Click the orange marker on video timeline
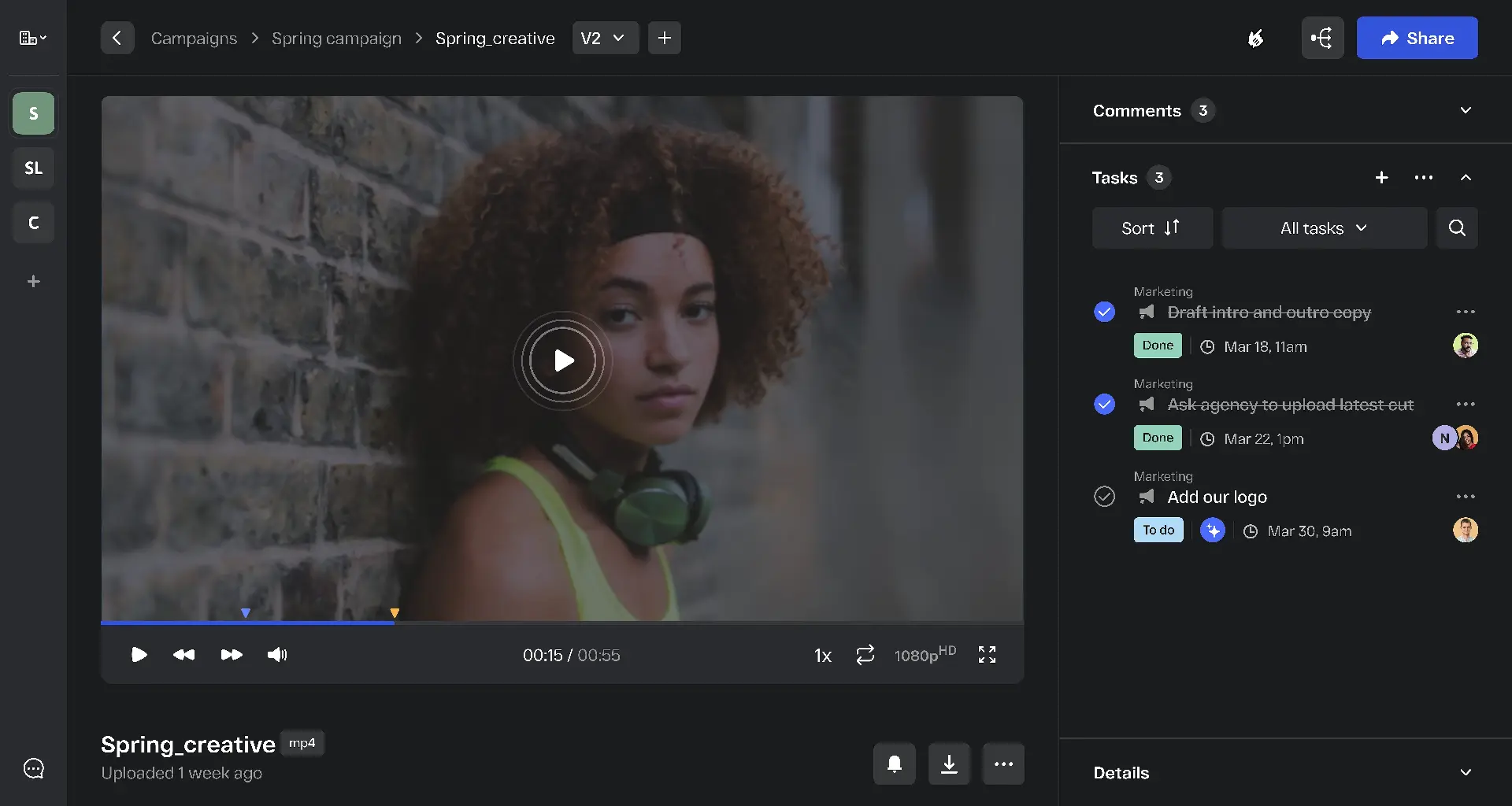Screen dimensions: 1512x806 pyautogui.click(x=395, y=613)
